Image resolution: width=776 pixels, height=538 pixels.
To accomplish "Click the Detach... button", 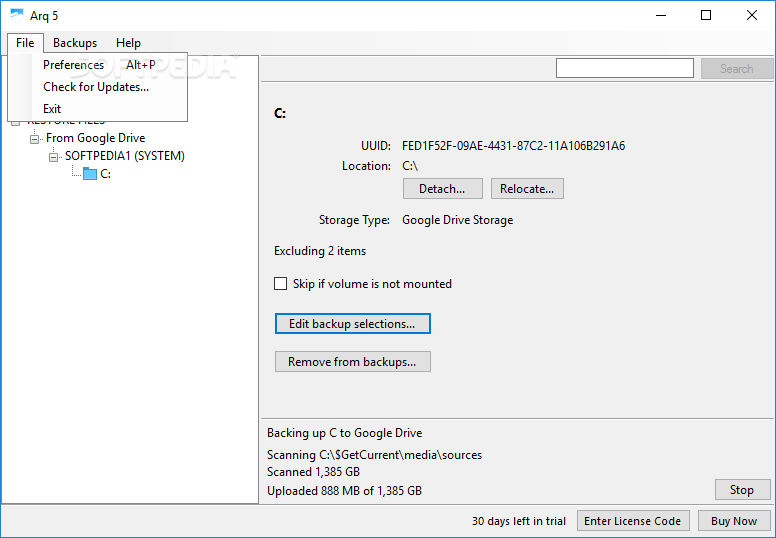I will 442,189.
